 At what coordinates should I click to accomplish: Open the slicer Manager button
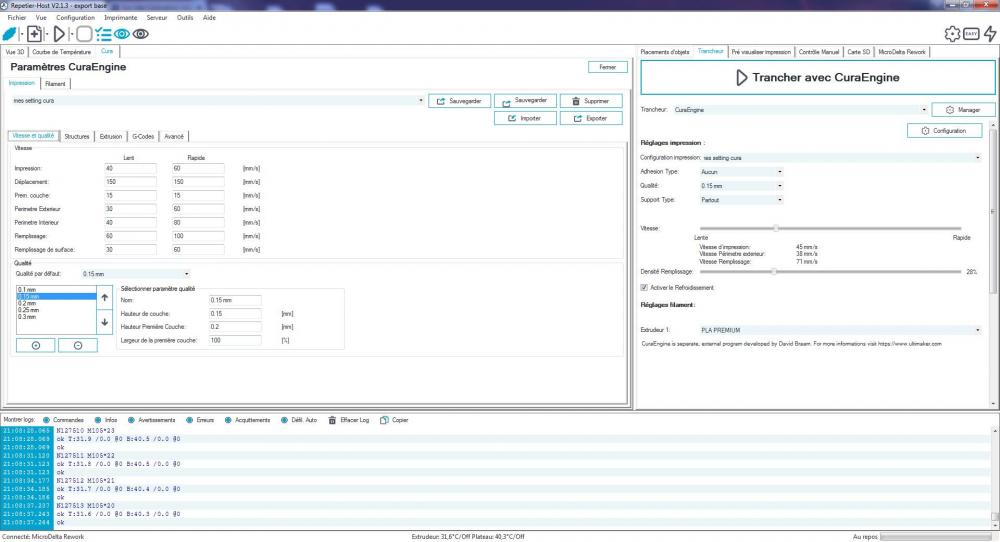(x=963, y=110)
